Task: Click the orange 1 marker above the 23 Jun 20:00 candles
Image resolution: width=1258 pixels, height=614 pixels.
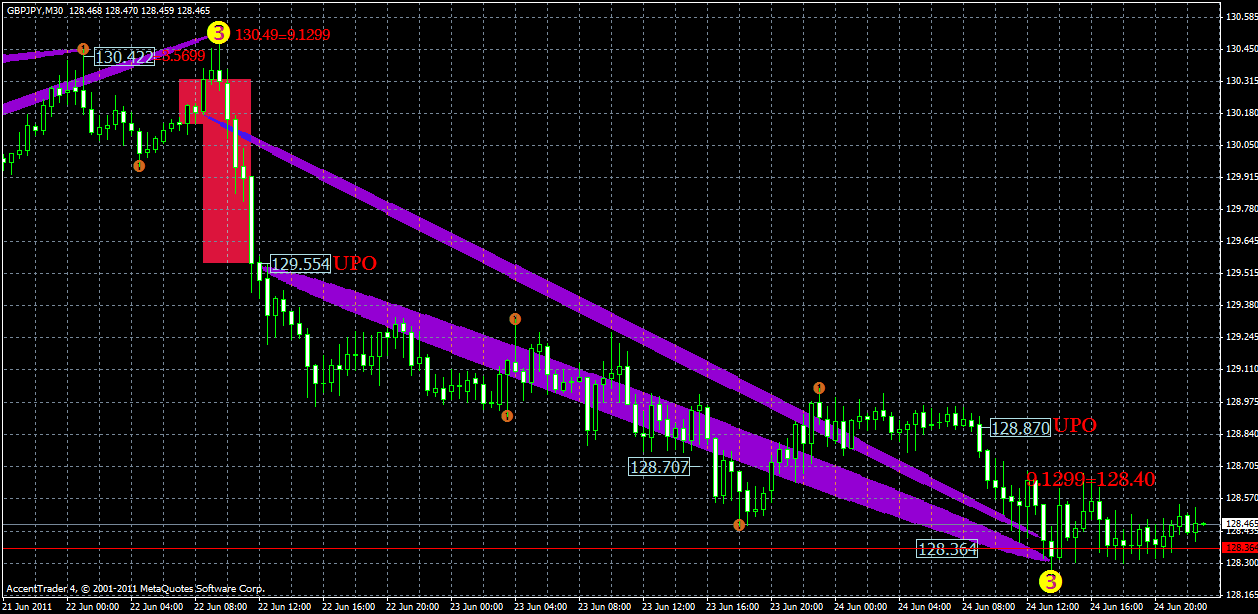Action: [818, 386]
